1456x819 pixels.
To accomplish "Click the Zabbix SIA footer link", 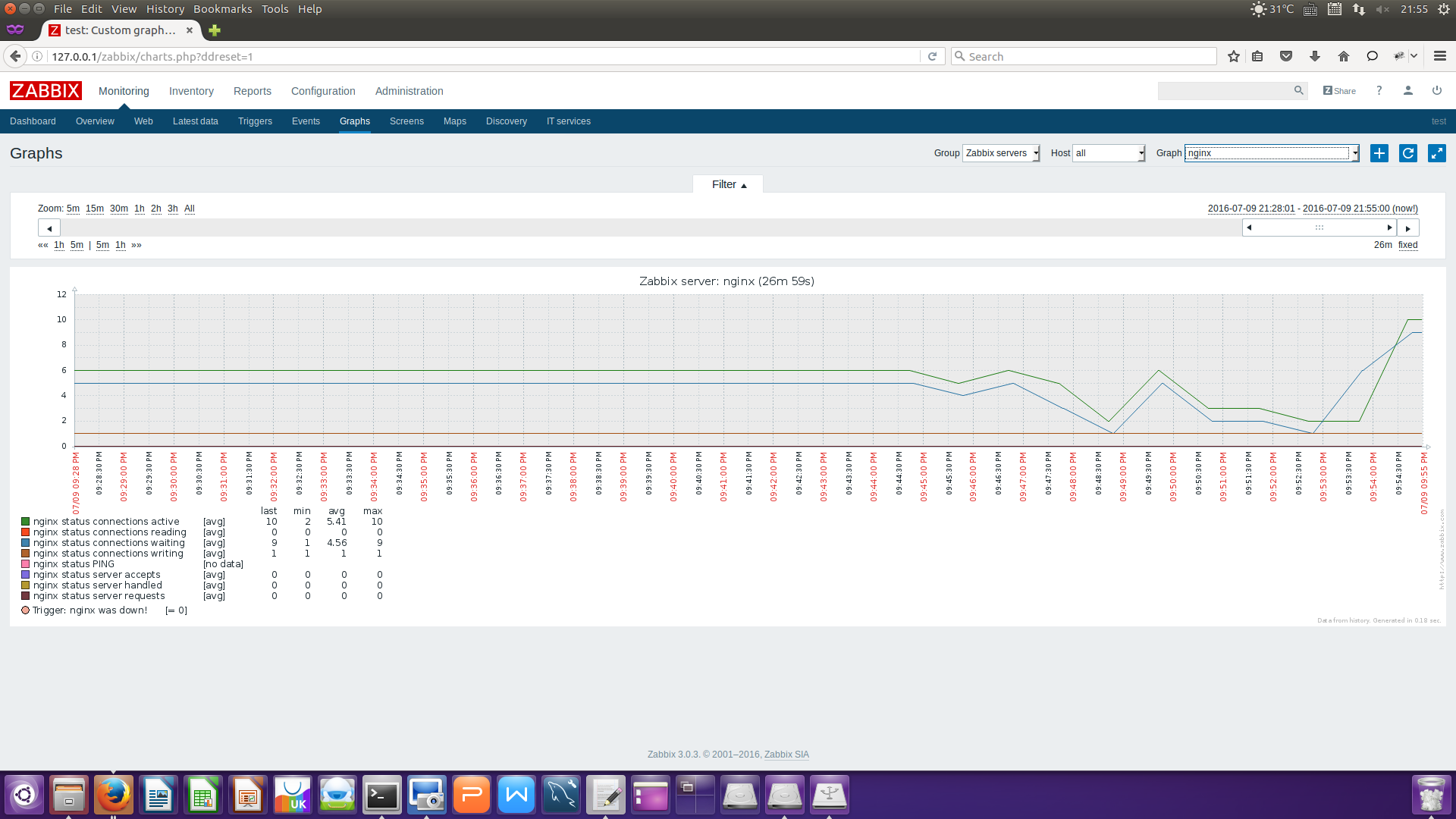I will point(786,755).
